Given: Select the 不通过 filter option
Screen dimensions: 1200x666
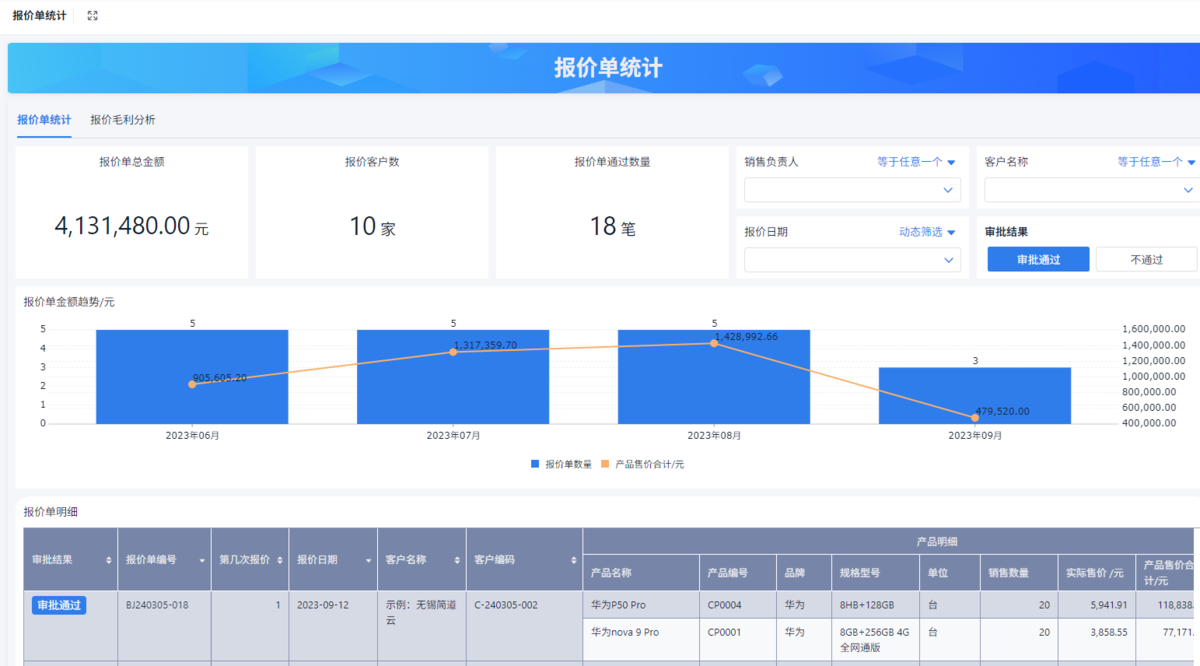Looking at the screenshot, I should (x=1146, y=259).
